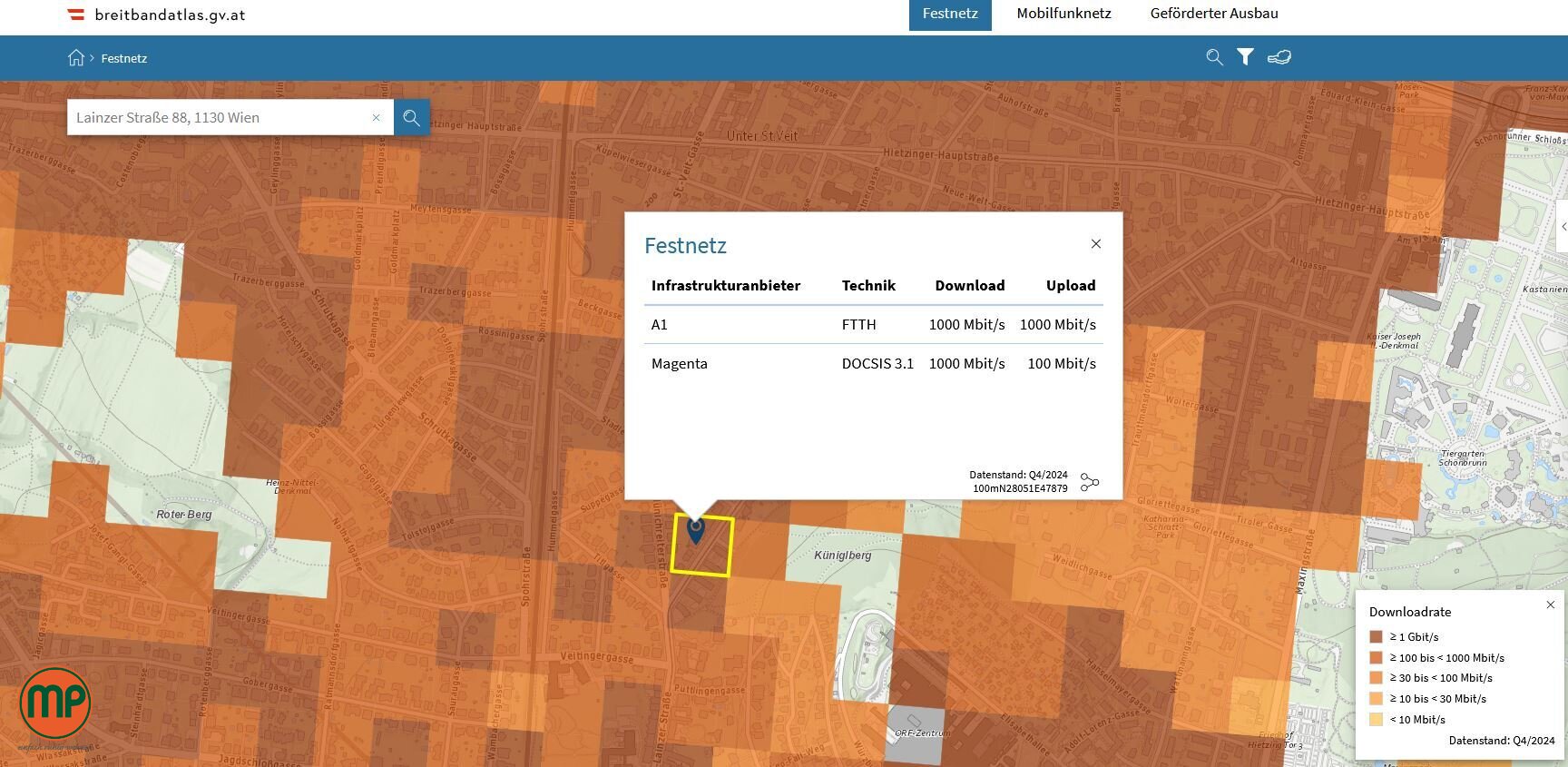Click the ORF-Zentrum map label

click(x=922, y=733)
